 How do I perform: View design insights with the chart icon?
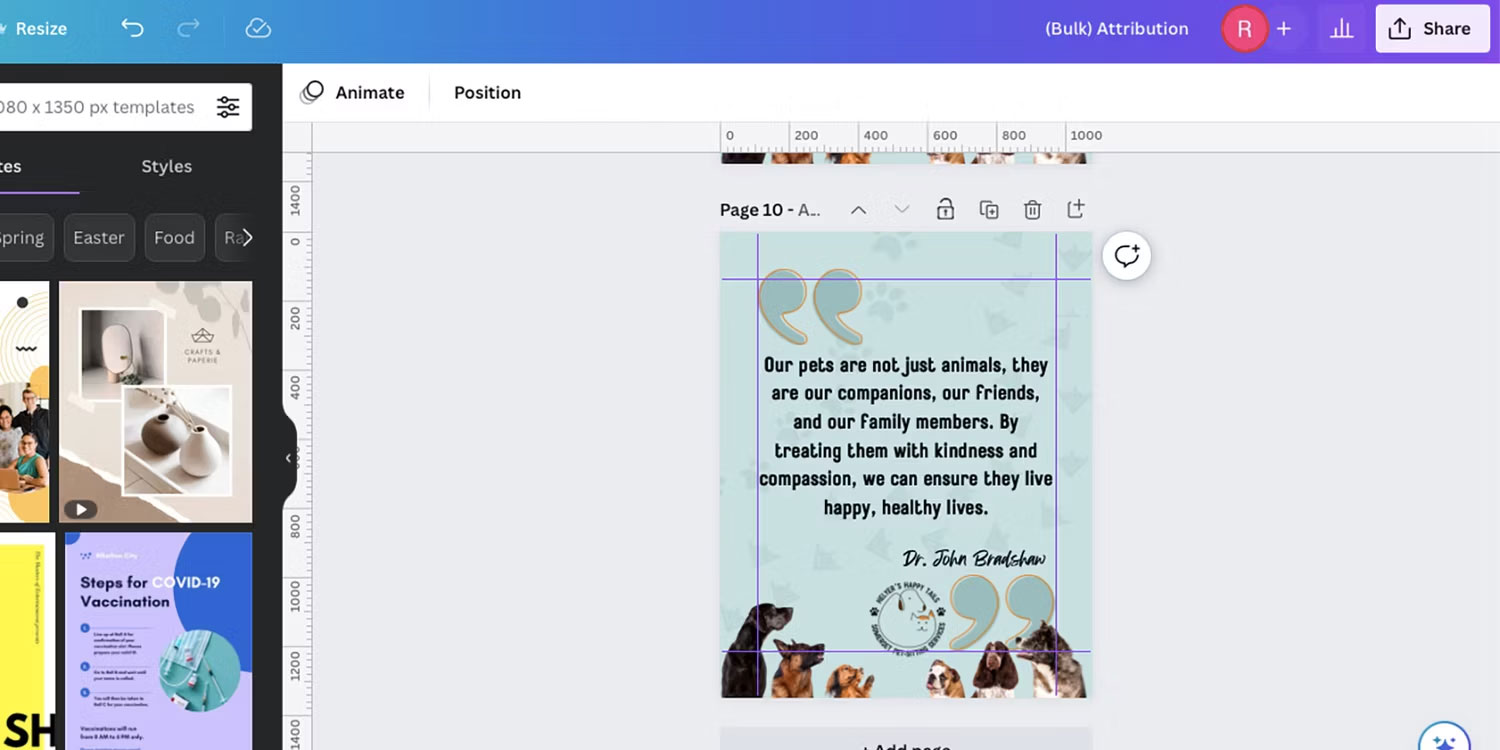[x=1341, y=28]
